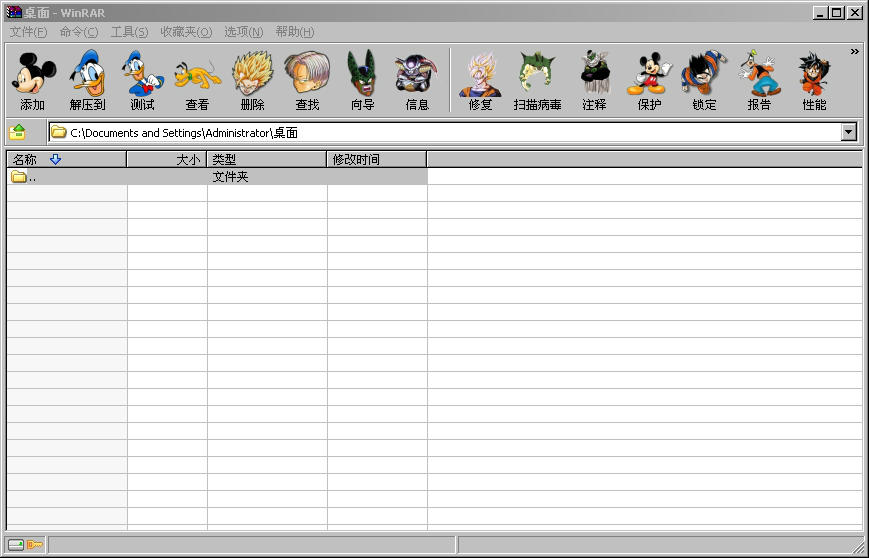Expand toolbar overflow chevron
Viewport: 869px width, 558px height.
(x=855, y=52)
